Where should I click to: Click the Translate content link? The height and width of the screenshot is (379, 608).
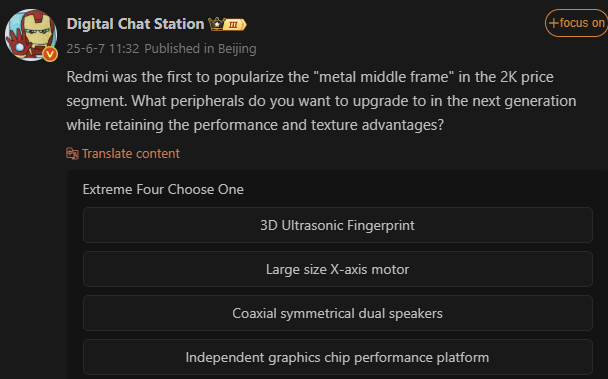pyautogui.click(x=131, y=154)
